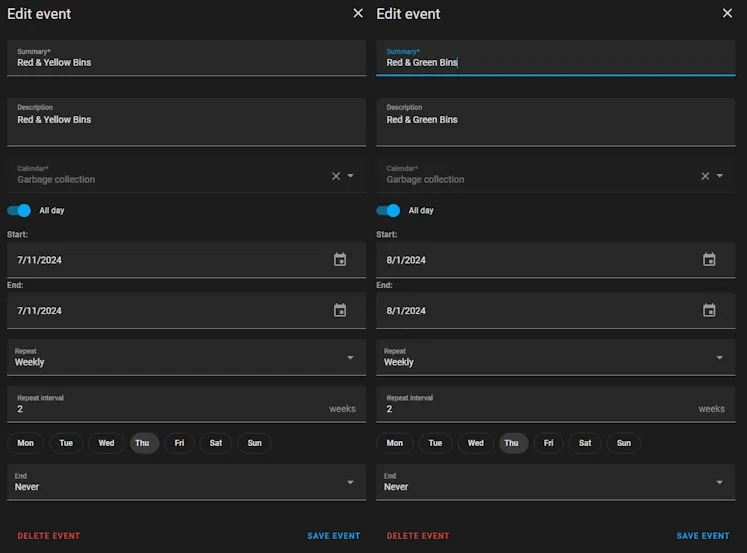Toggle Mon in Red & Green Bins dialog

(x=394, y=443)
